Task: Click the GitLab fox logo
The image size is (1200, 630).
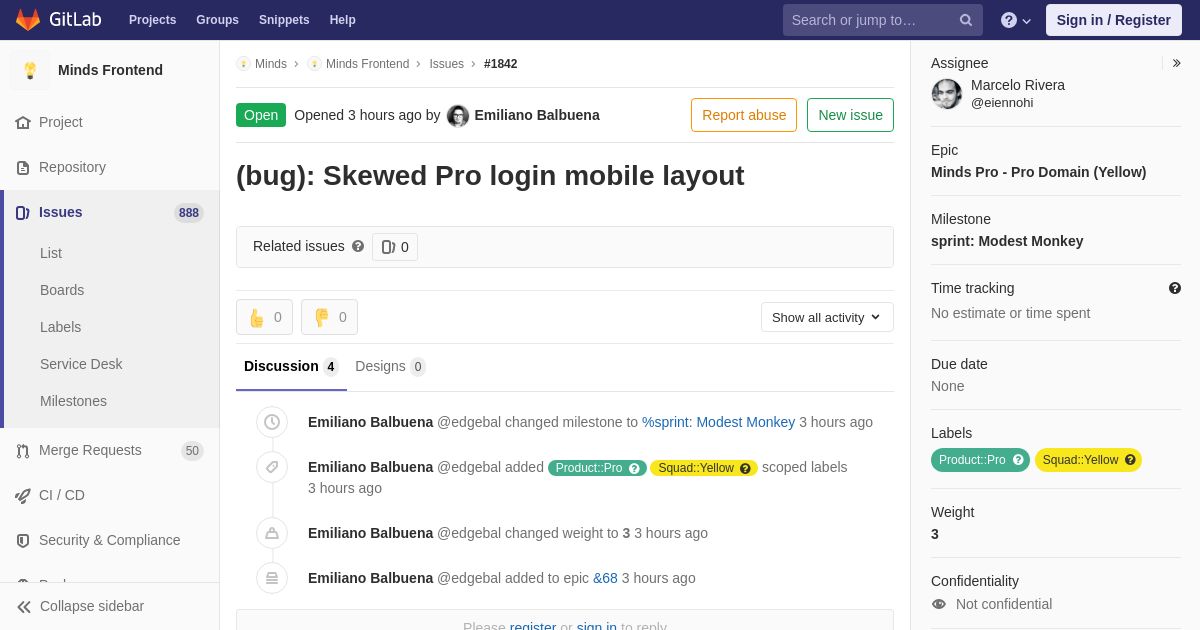Action: point(28,20)
